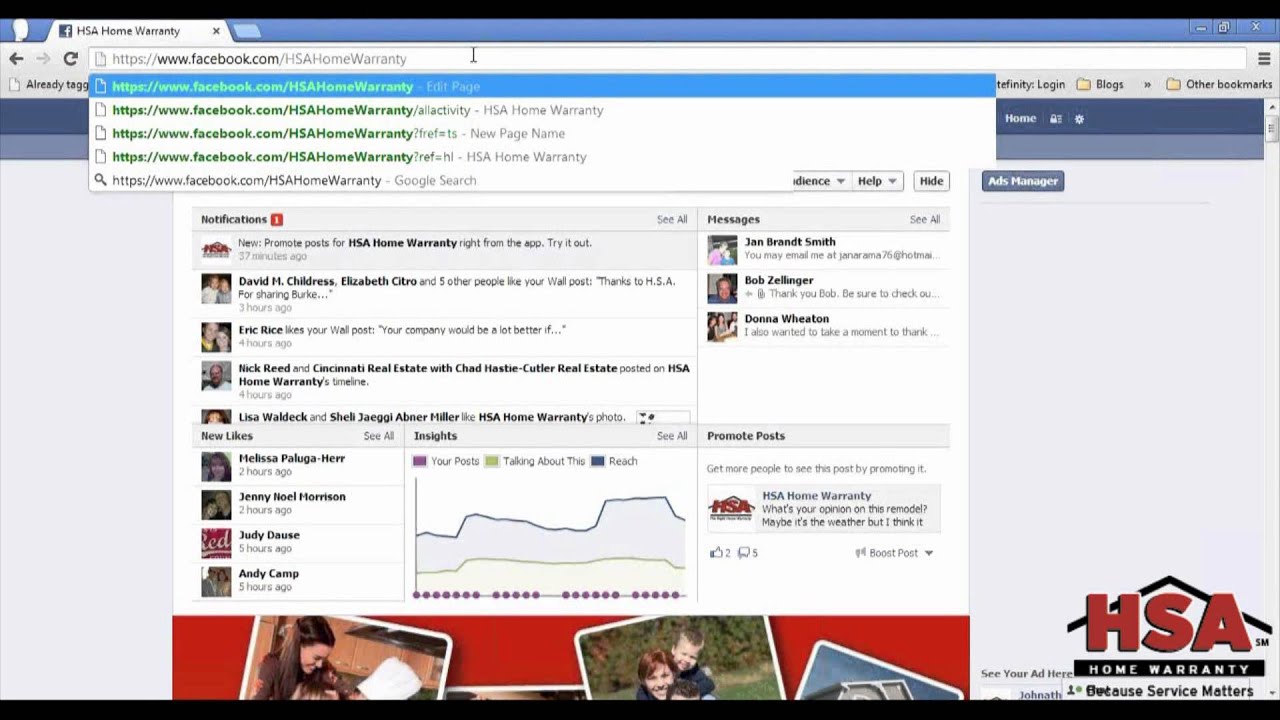Select the ref=hl URL suggestion
Image resolution: width=1280 pixels, height=720 pixels.
click(542, 157)
